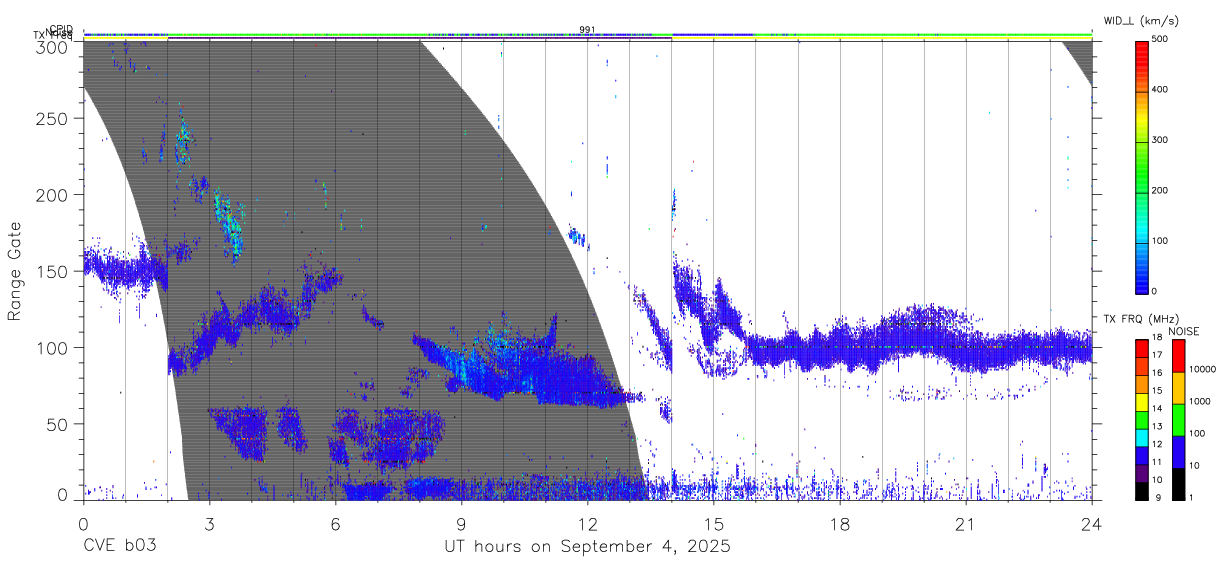Click the x-axis tick label '24'
Viewport: 1228px width, 567px height.
[1092, 524]
